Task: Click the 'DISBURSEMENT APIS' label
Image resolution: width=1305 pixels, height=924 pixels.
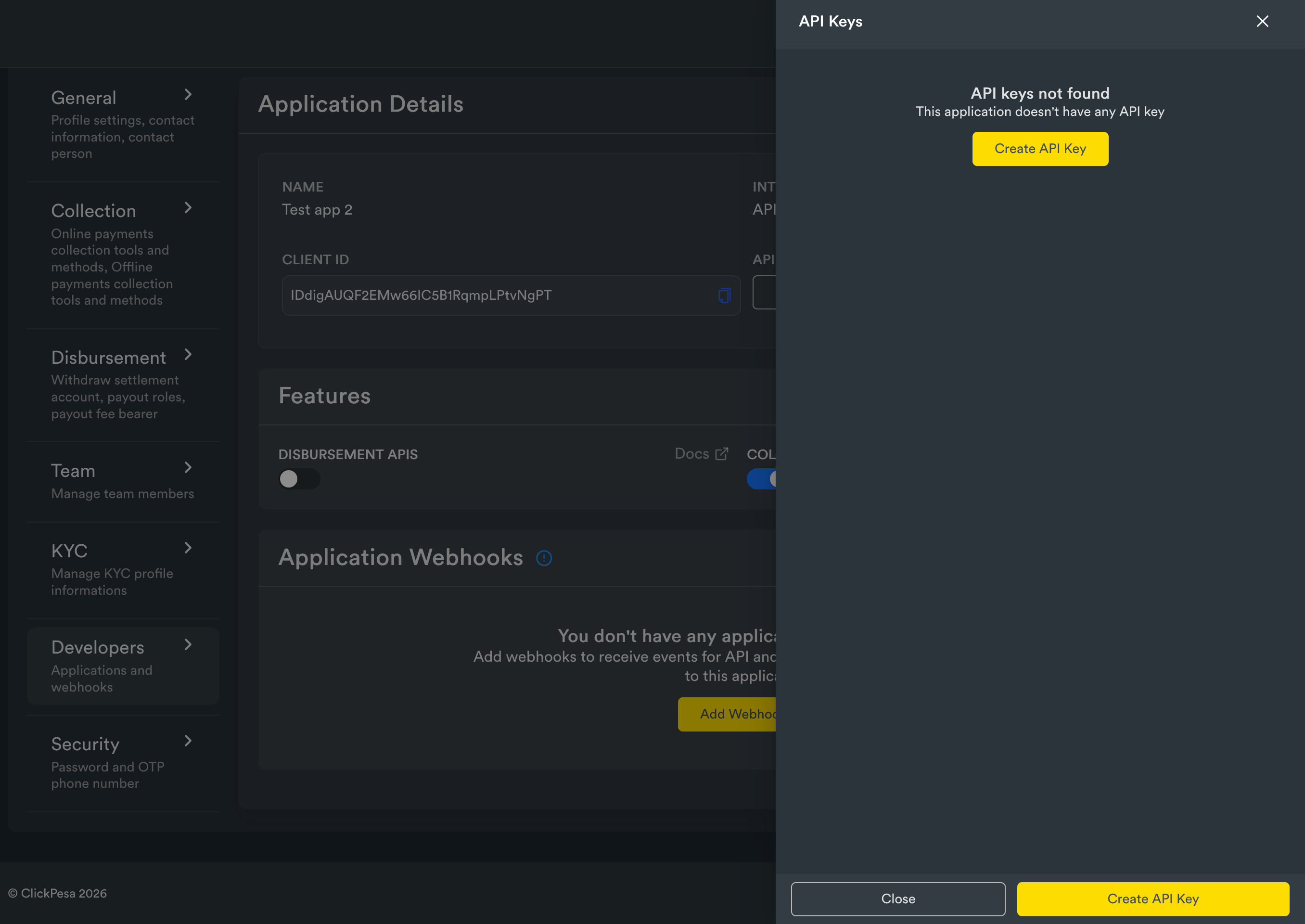Action: tap(347, 455)
